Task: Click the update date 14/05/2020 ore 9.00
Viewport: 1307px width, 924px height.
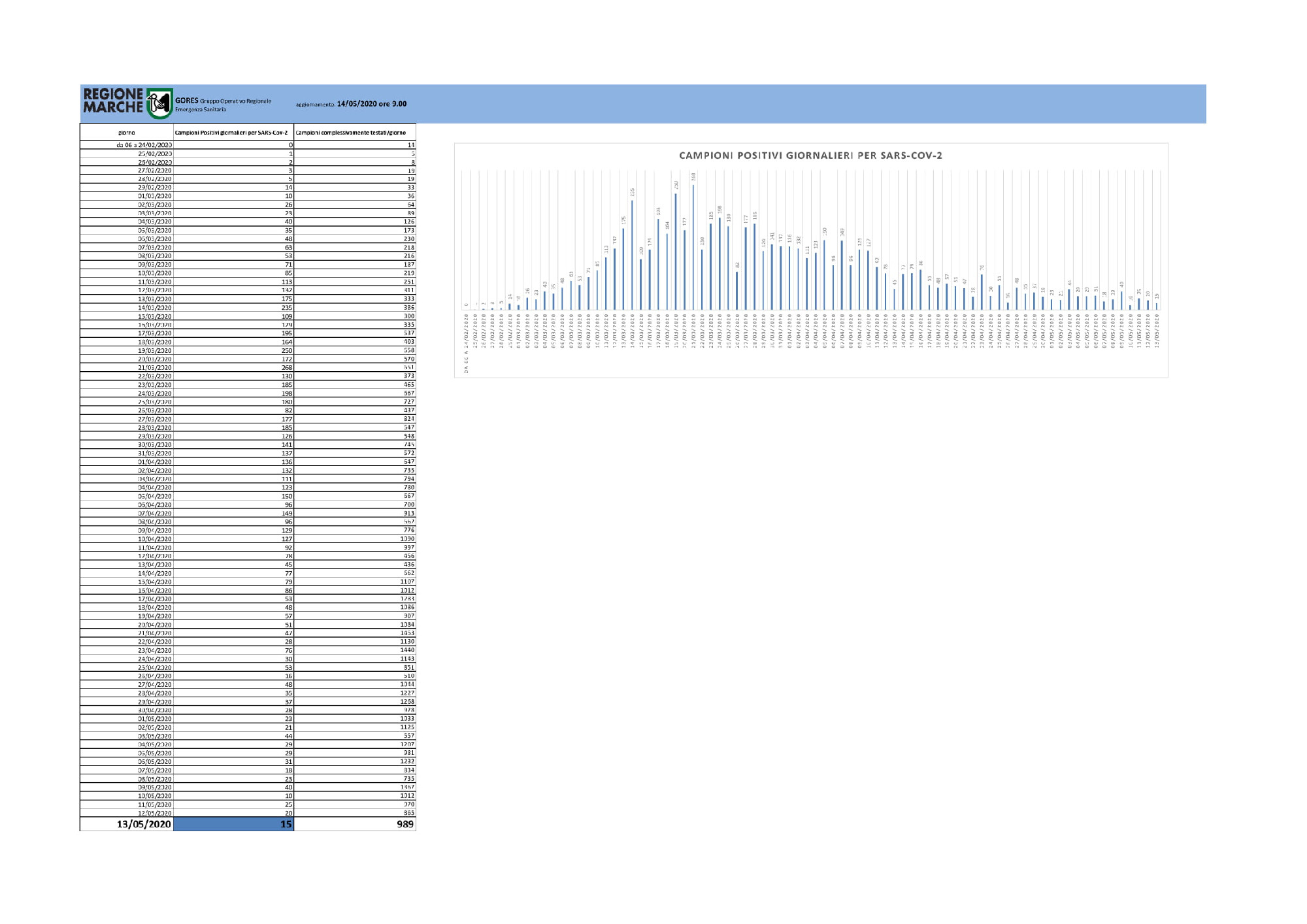Action: point(372,104)
